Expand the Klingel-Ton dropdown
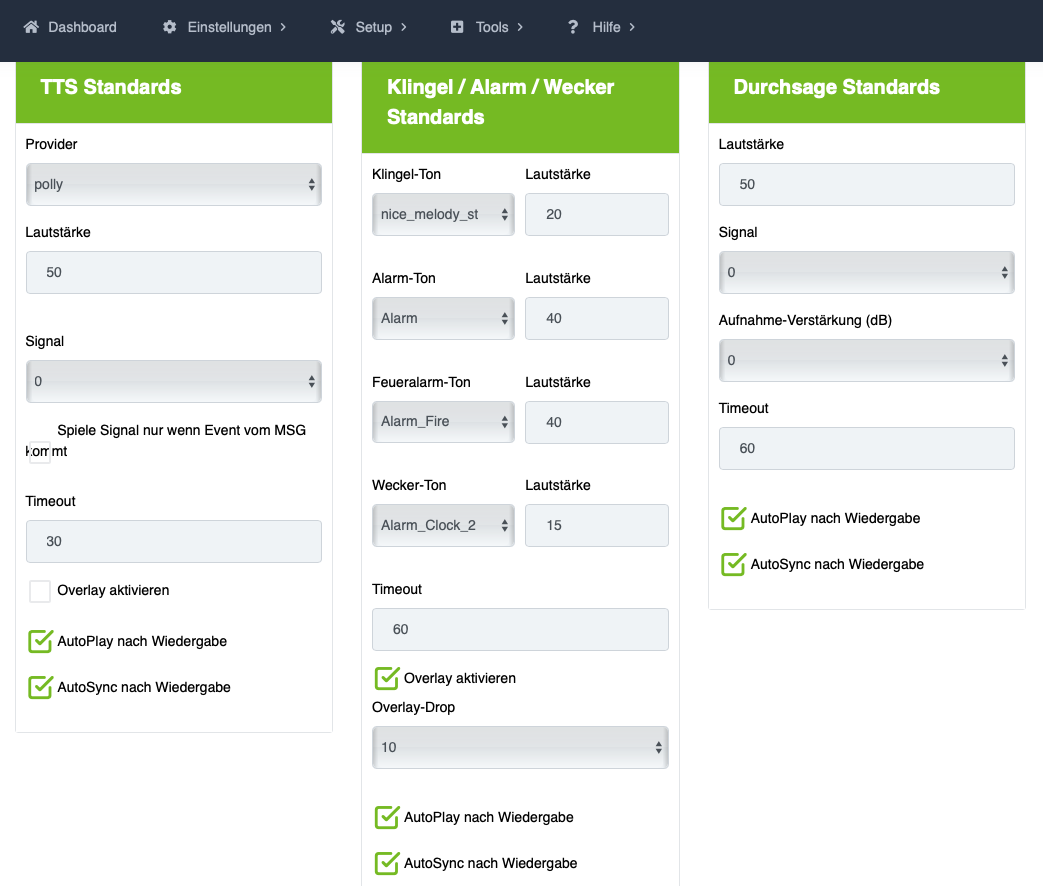 [443, 215]
